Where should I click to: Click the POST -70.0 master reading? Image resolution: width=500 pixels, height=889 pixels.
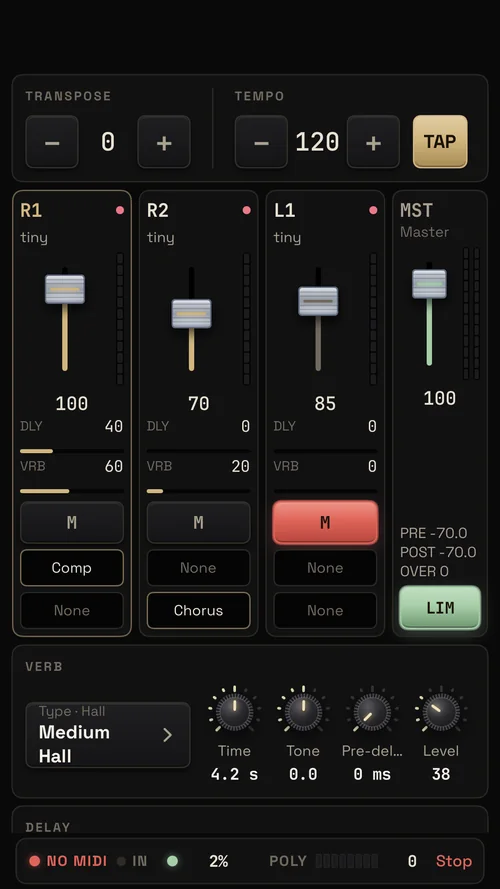tap(438, 552)
